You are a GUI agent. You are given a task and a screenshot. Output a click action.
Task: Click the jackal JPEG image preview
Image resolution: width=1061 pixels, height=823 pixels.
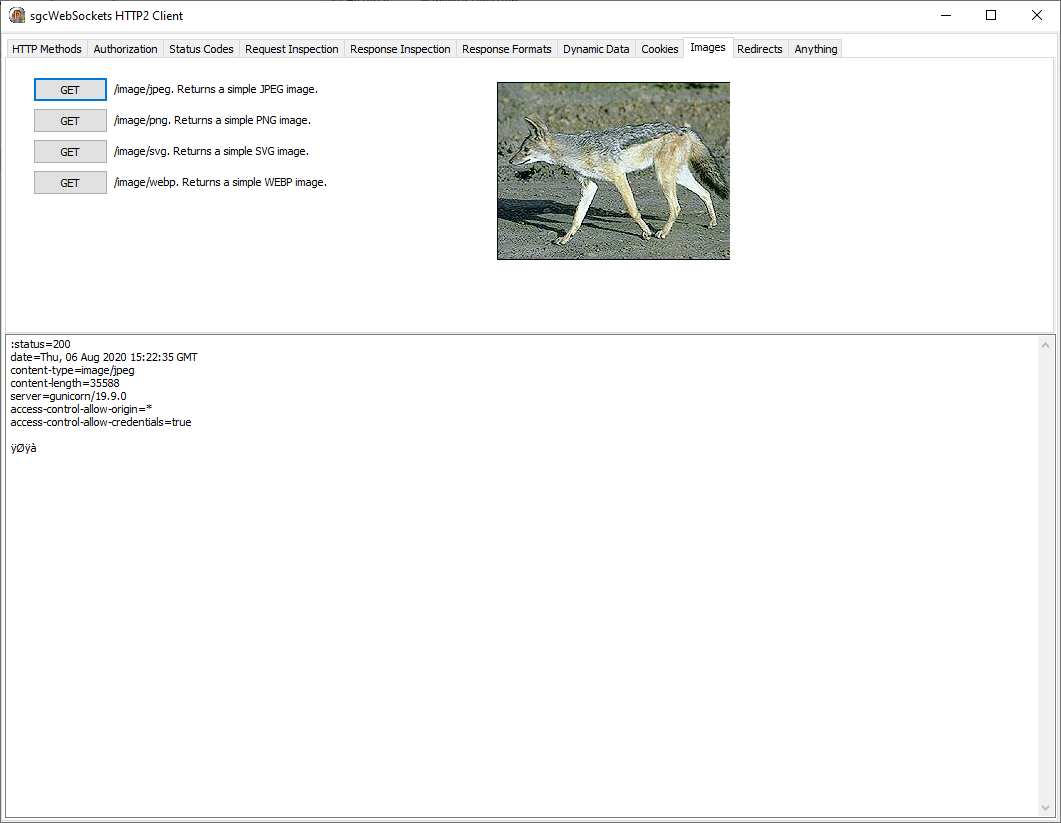[613, 171]
